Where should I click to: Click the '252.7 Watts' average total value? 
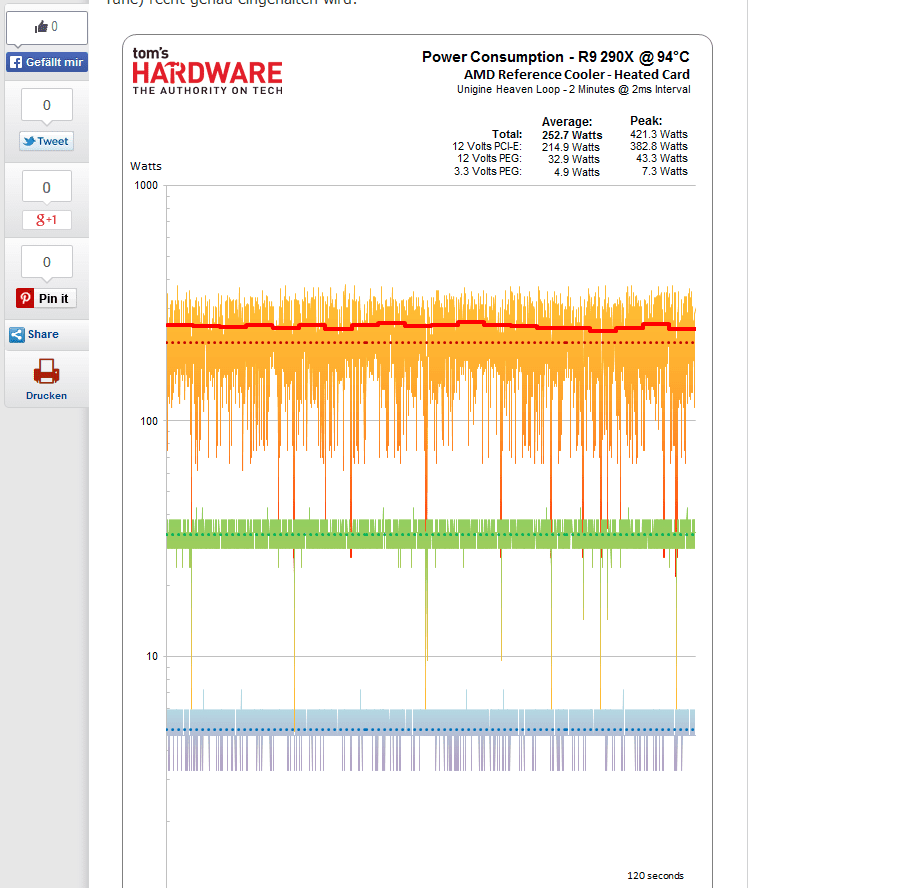click(572, 135)
